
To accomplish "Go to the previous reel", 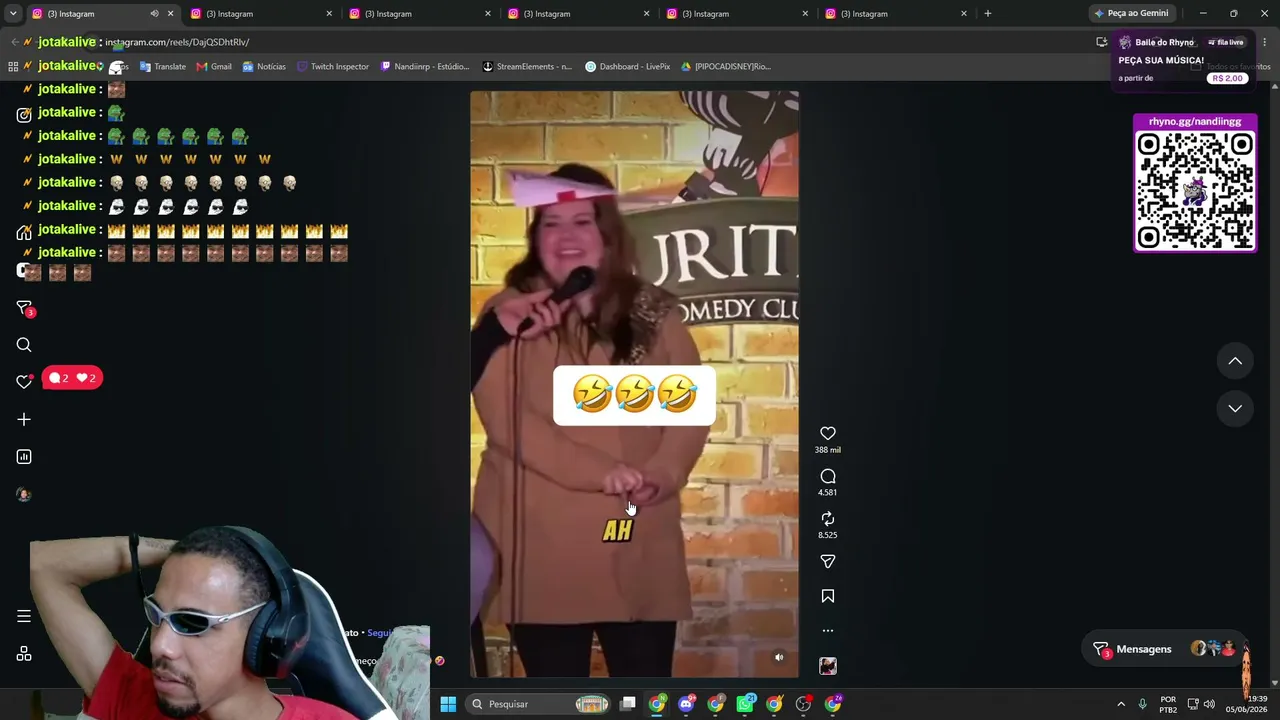I will (x=1235, y=361).
